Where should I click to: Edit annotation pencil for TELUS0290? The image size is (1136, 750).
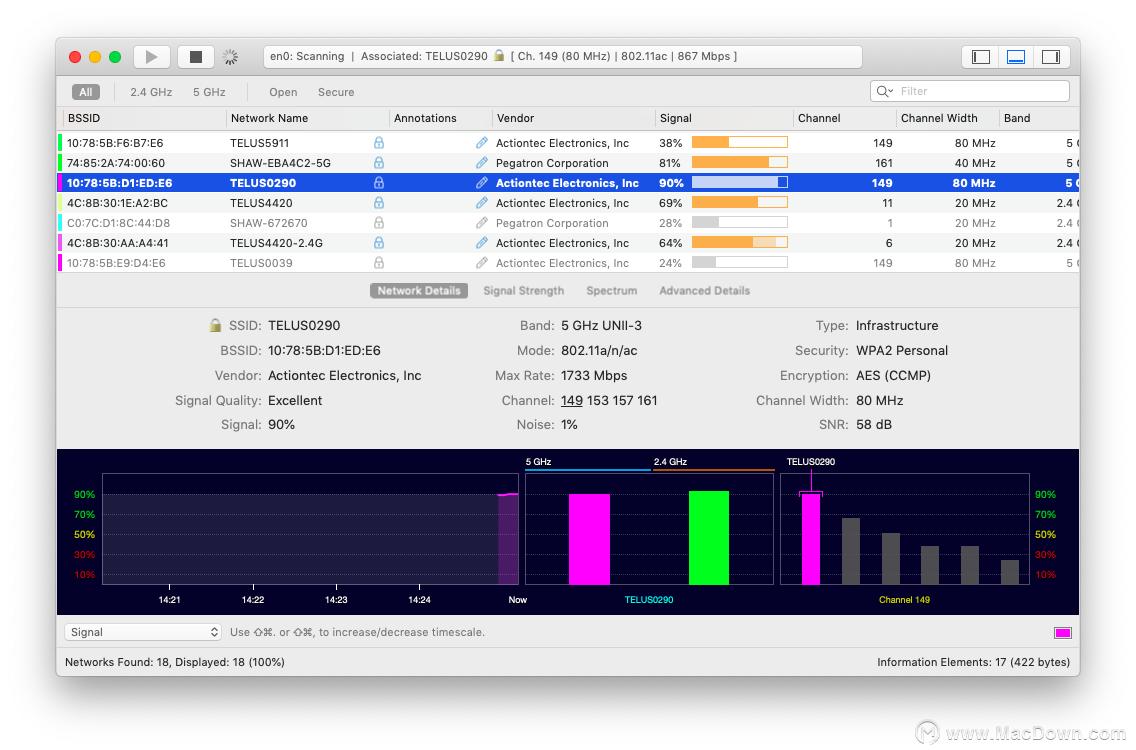482,183
